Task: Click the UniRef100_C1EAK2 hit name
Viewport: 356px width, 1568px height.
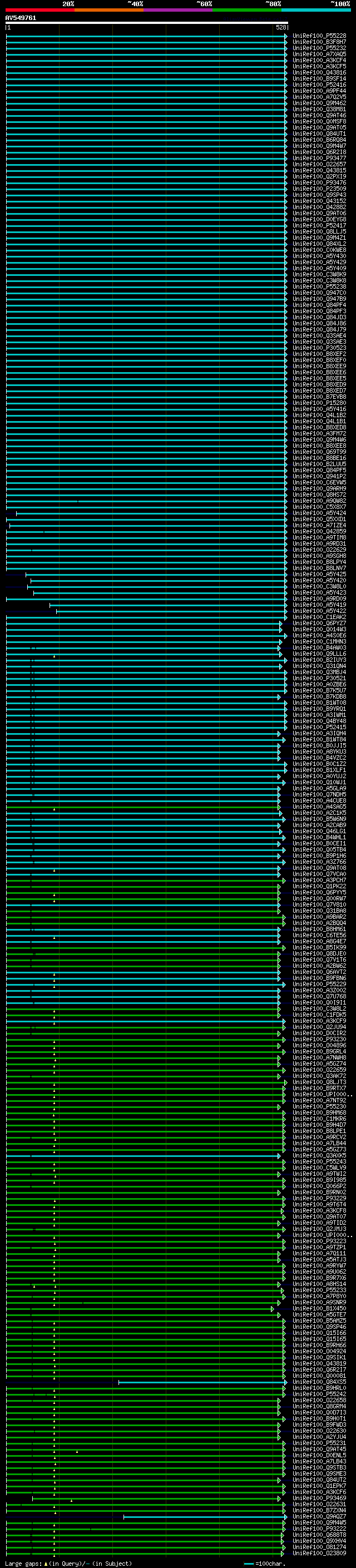Action: (319, 617)
